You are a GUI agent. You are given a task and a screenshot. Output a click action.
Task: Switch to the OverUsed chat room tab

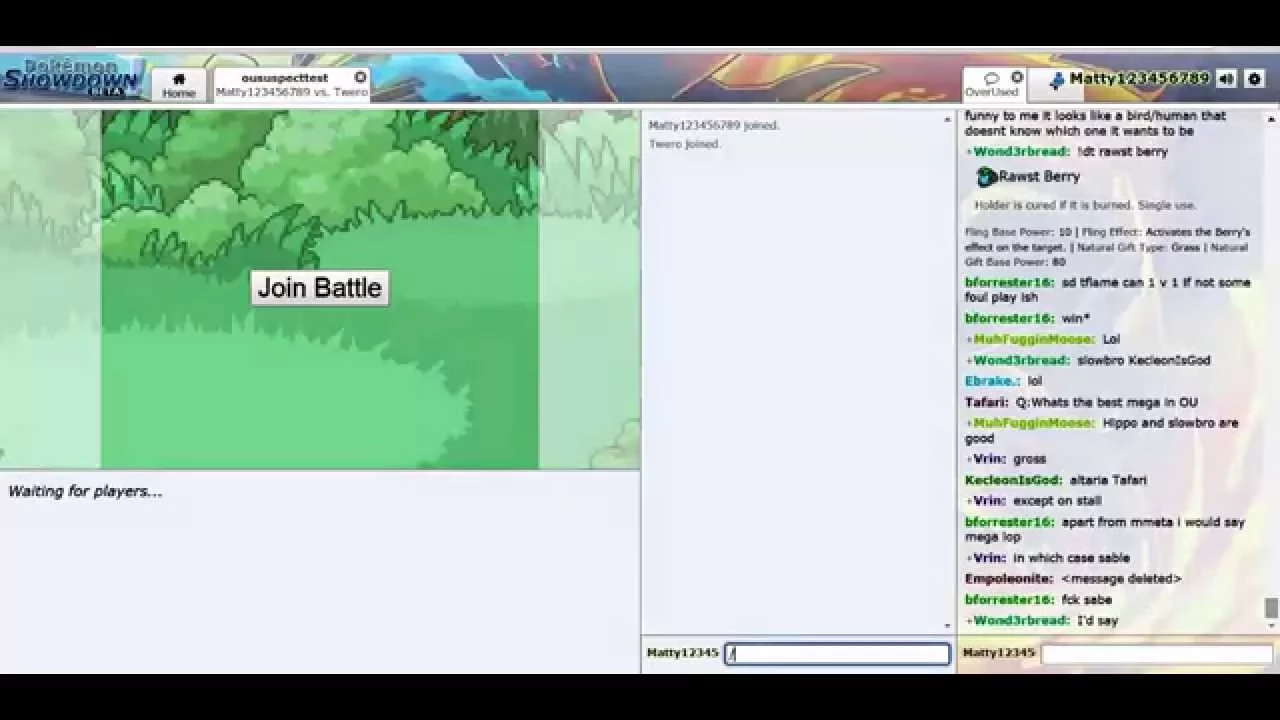click(991, 85)
